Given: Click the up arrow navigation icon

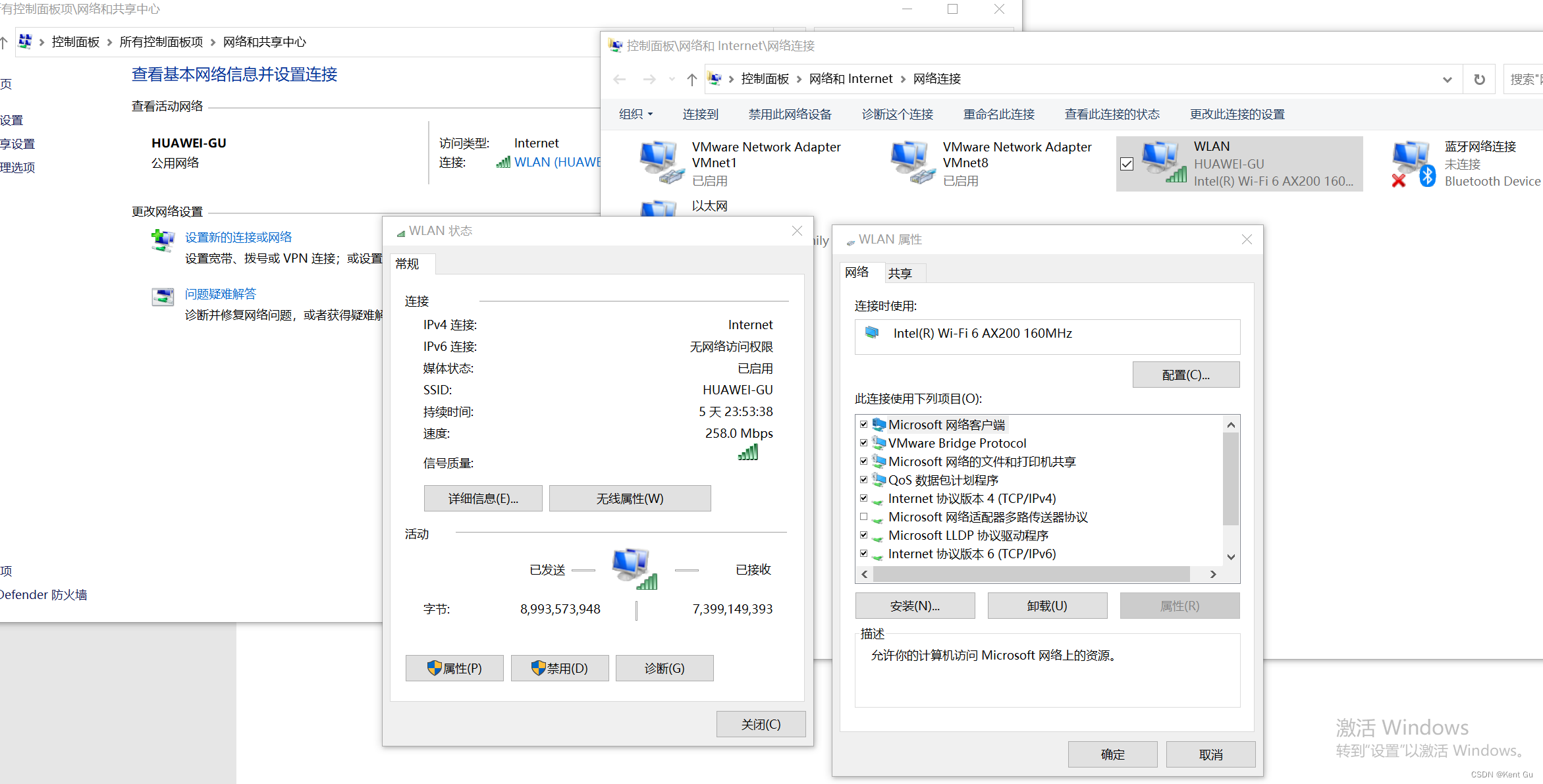Looking at the screenshot, I should pos(691,80).
